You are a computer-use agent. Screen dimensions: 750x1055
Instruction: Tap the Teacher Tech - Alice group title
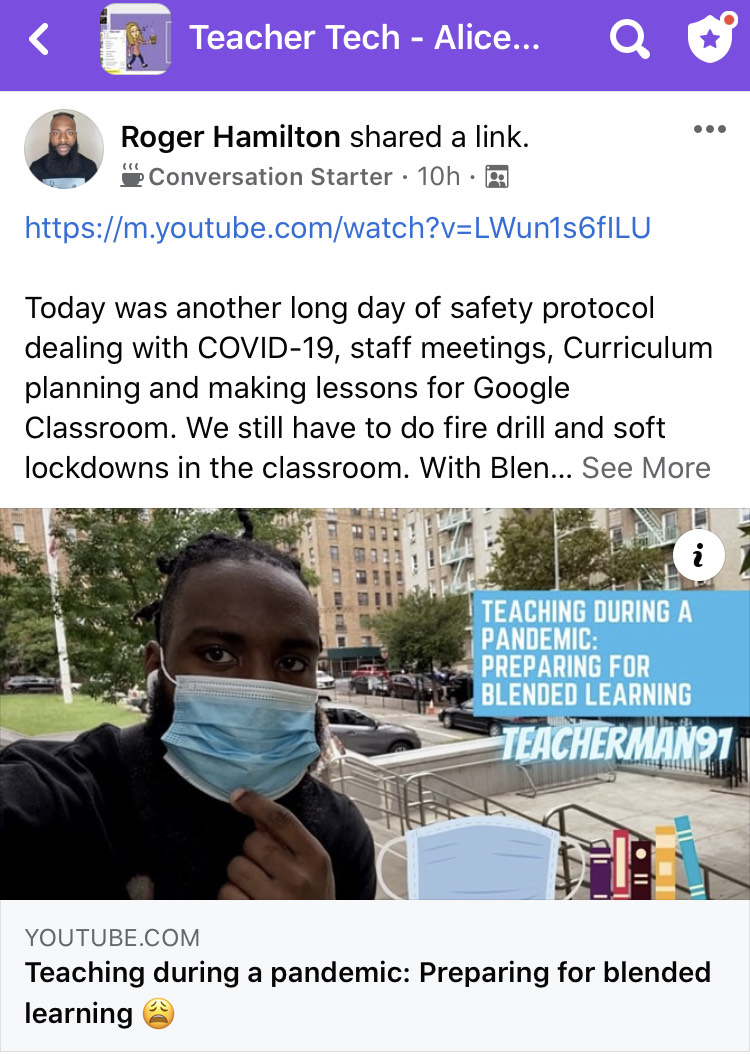365,38
